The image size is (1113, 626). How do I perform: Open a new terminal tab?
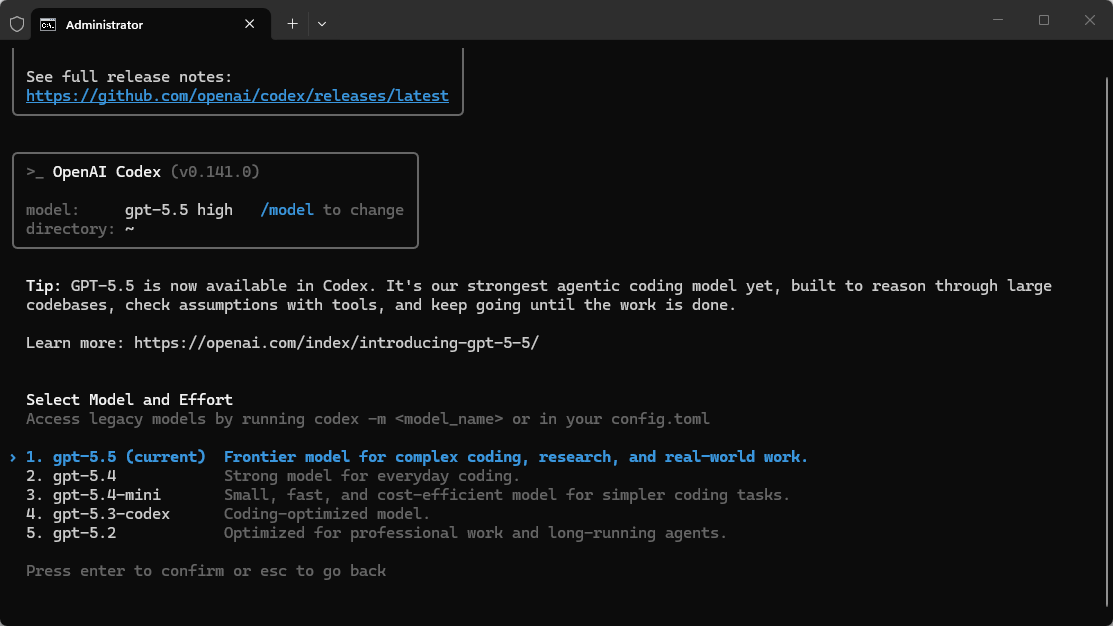pos(292,24)
